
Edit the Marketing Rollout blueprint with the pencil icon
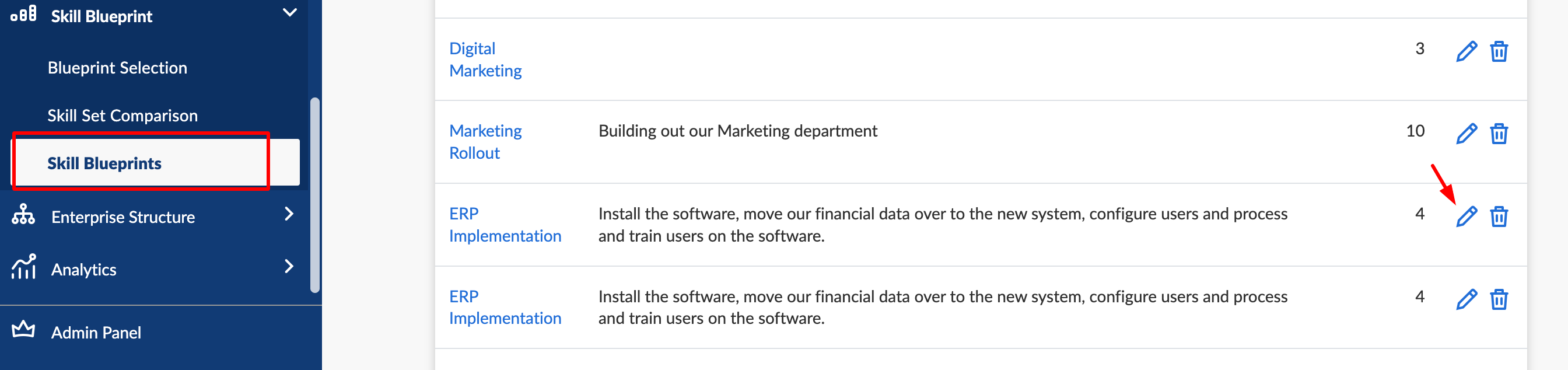click(1466, 133)
